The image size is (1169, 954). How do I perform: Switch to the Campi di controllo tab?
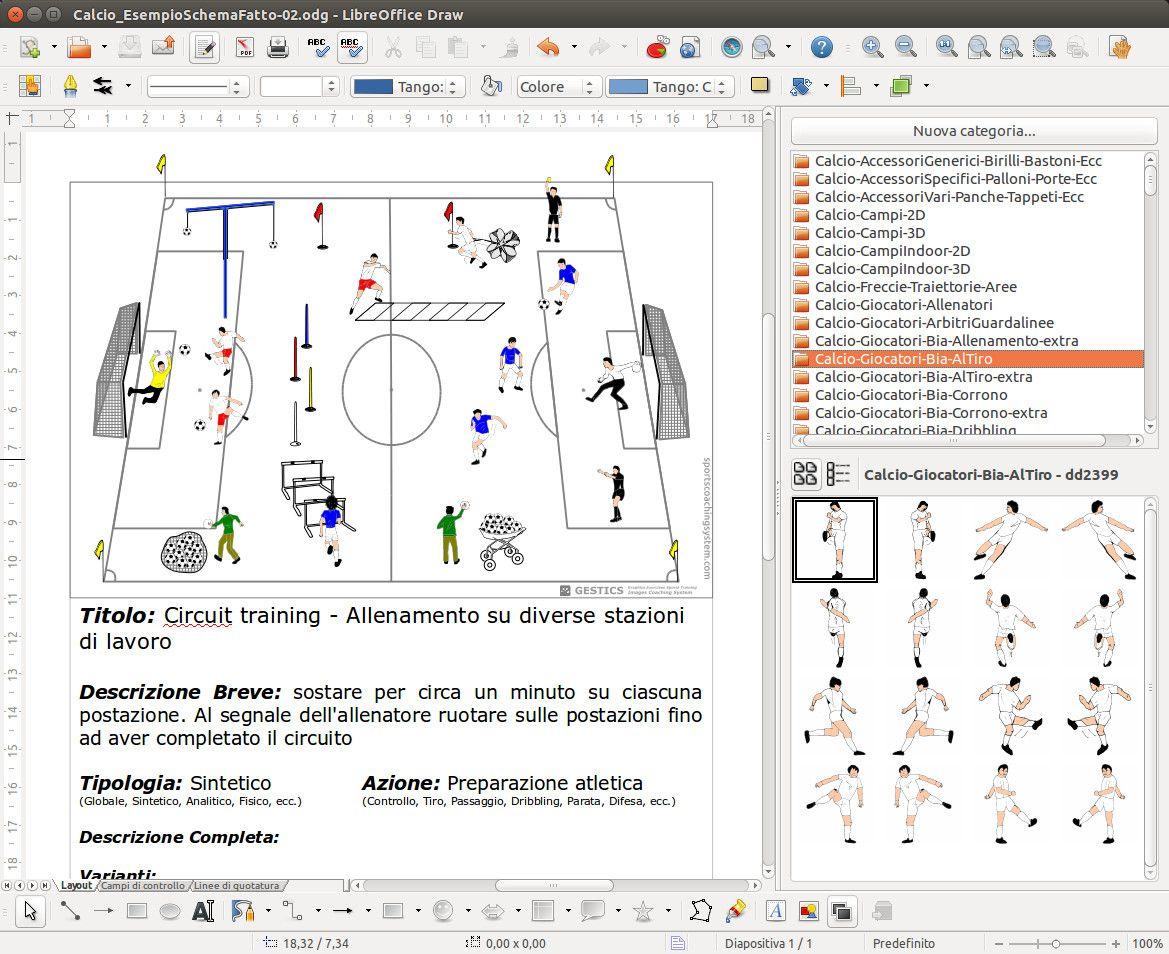tap(142, 886)
